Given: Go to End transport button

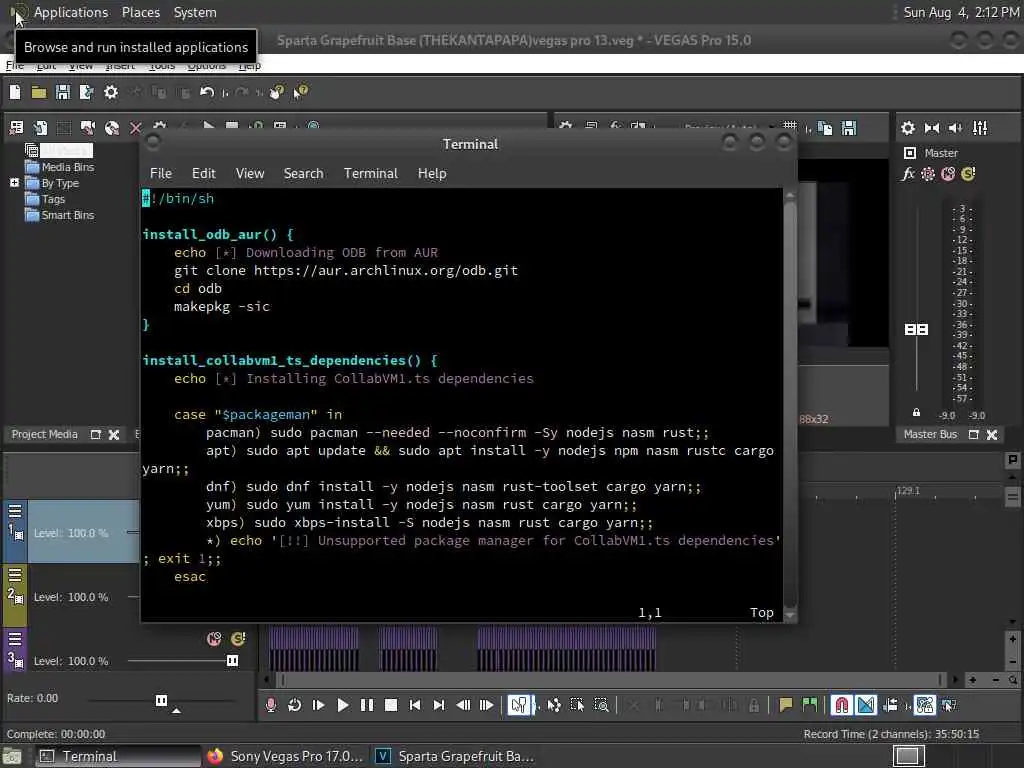Looking at the screenshot, I should click(439, 705).
